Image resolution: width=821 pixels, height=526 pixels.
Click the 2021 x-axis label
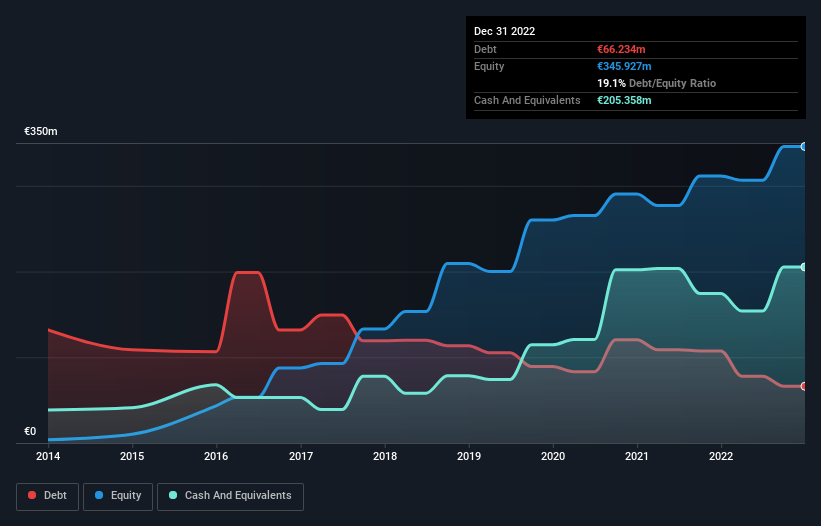(x=637, y=456)
